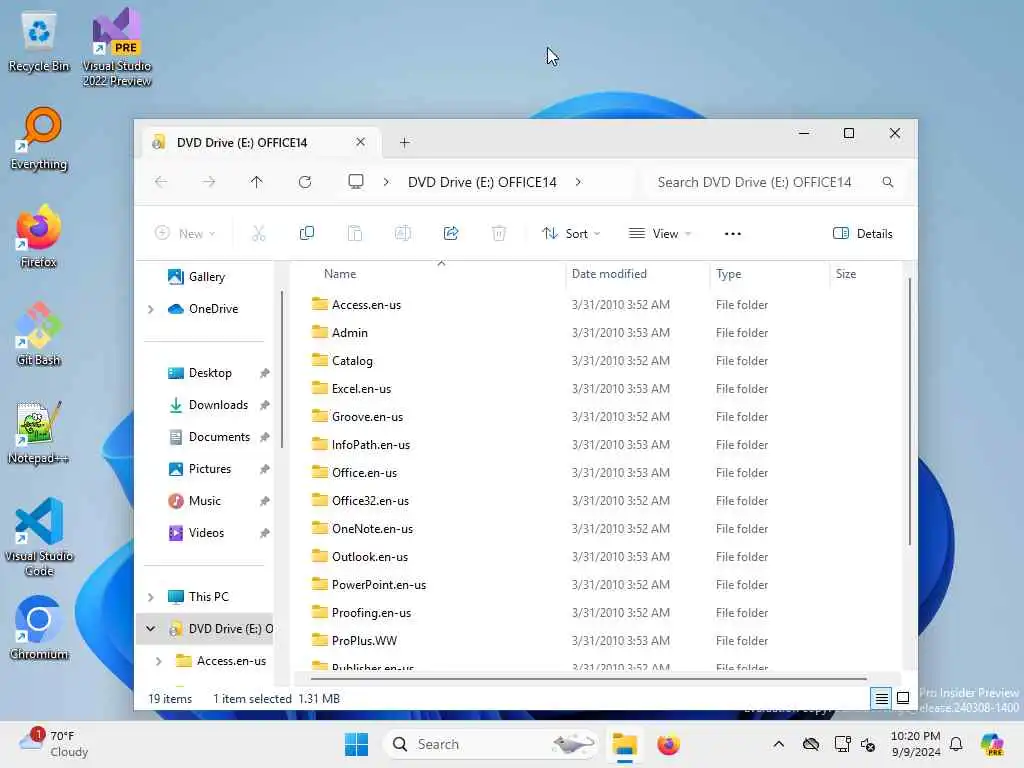Open Documents quick access link

tap(219, 437)
